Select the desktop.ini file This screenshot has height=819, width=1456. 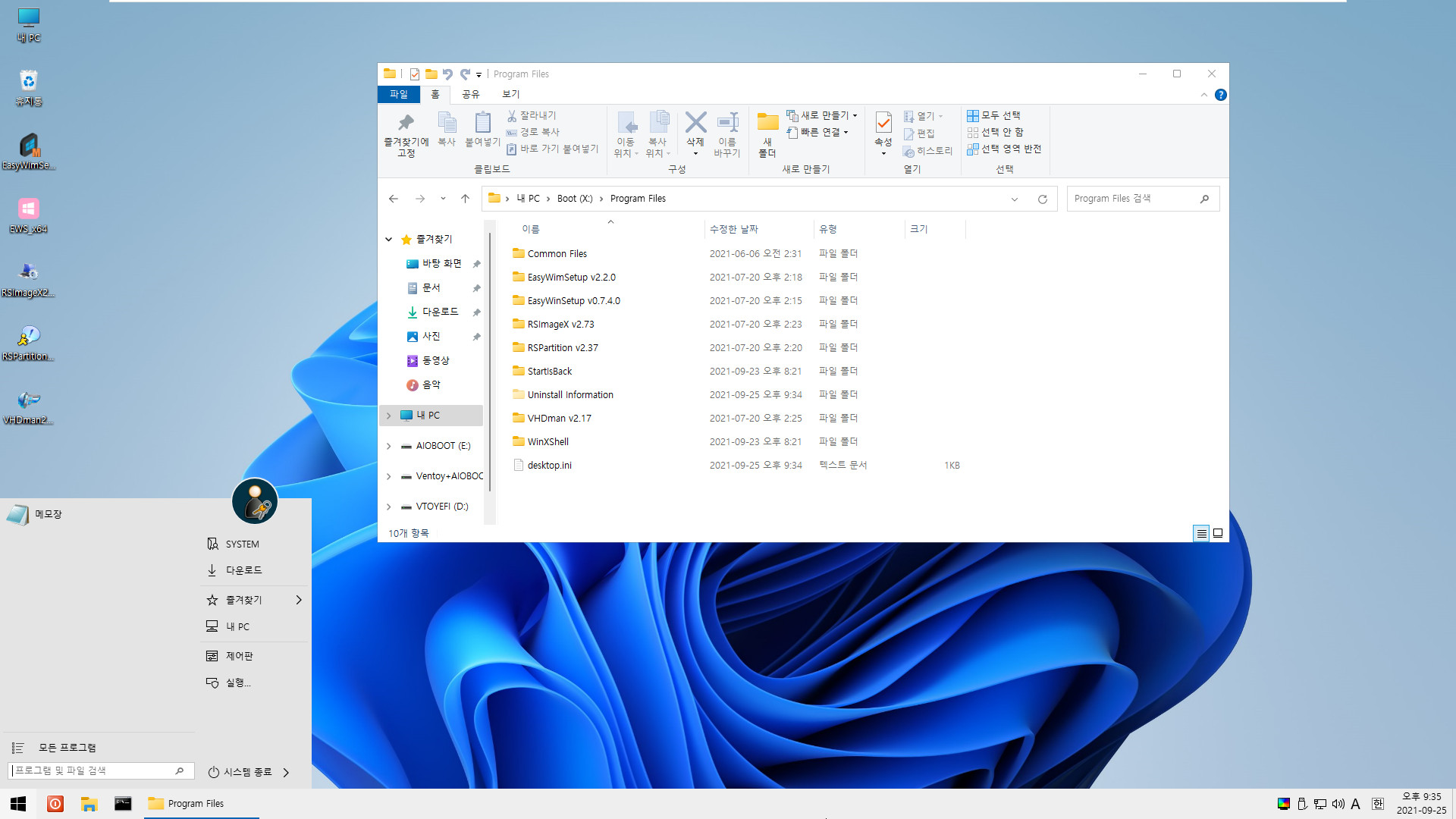550,466
